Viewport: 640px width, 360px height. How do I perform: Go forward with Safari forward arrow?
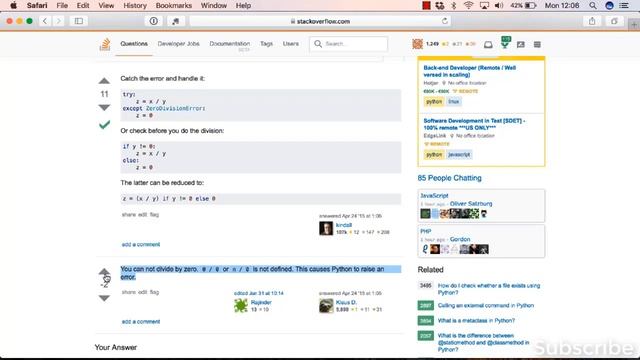59,21
